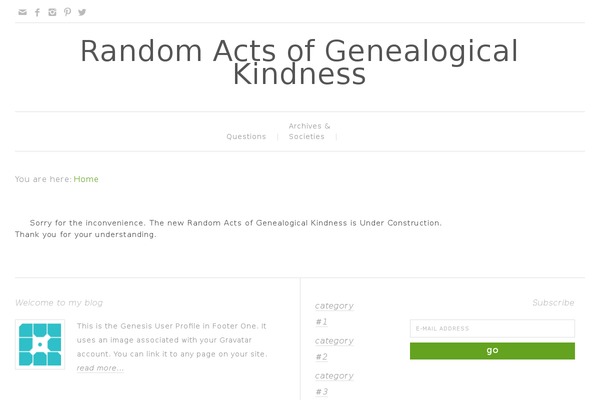Open the Instagram social icon
This screenshot has height=400, width=600.
[52, 12]
